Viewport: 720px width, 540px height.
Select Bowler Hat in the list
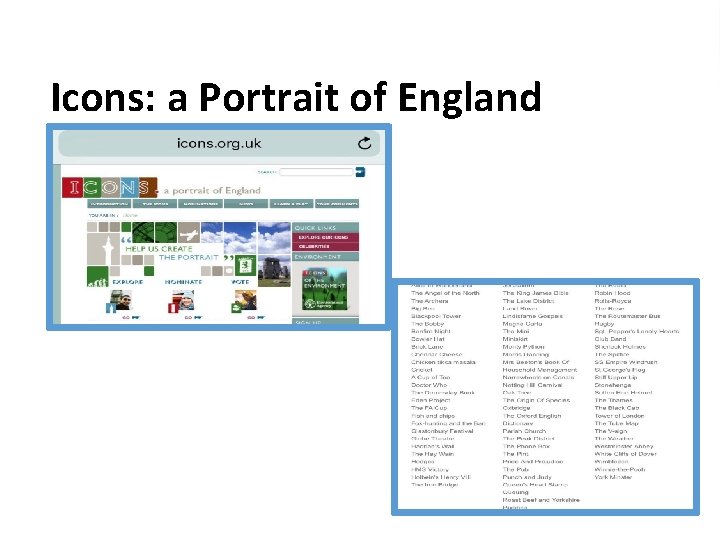tap(428, 339)
